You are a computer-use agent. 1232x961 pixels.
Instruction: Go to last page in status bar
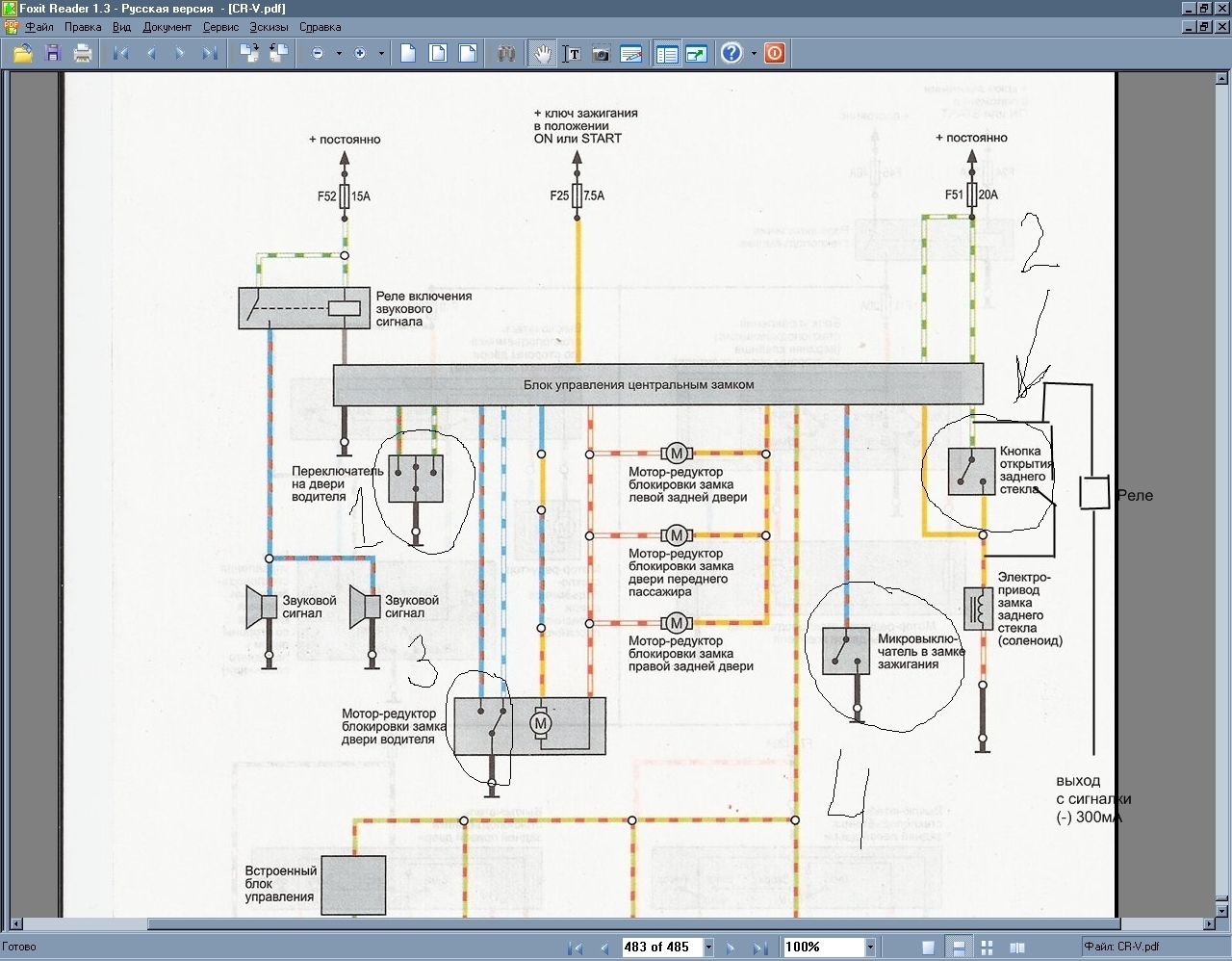click(x=759, y=948)
